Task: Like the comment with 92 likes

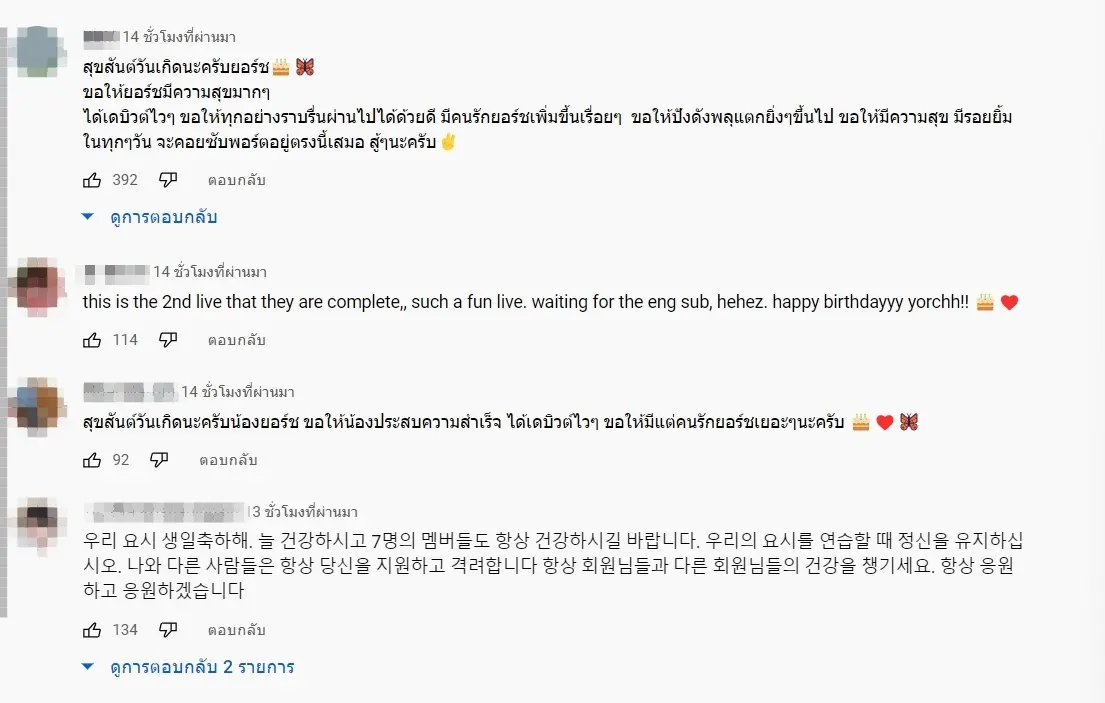Action: (92, 460)
